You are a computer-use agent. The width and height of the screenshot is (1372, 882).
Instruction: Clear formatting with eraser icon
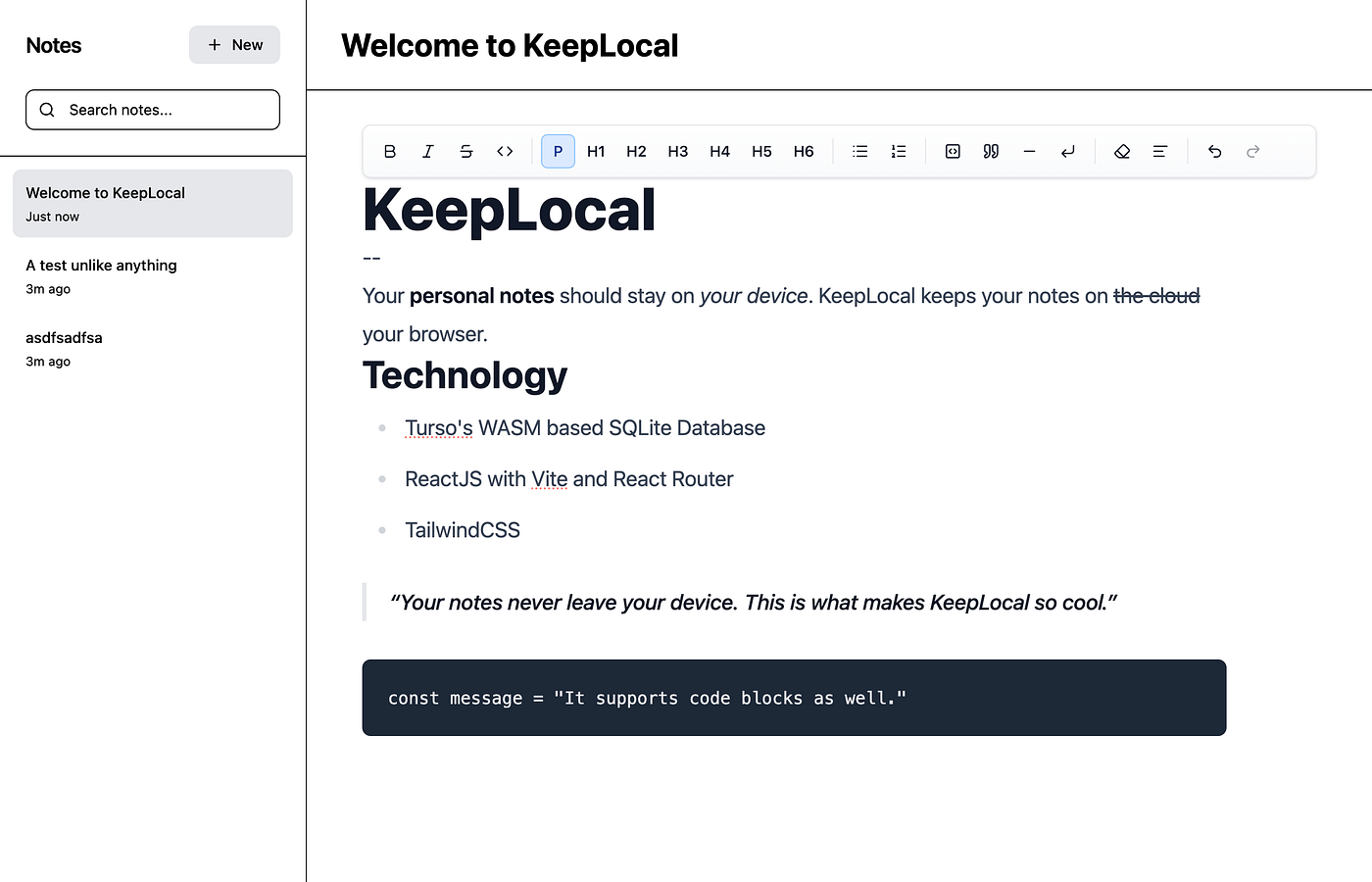[x=1122, y=151]
